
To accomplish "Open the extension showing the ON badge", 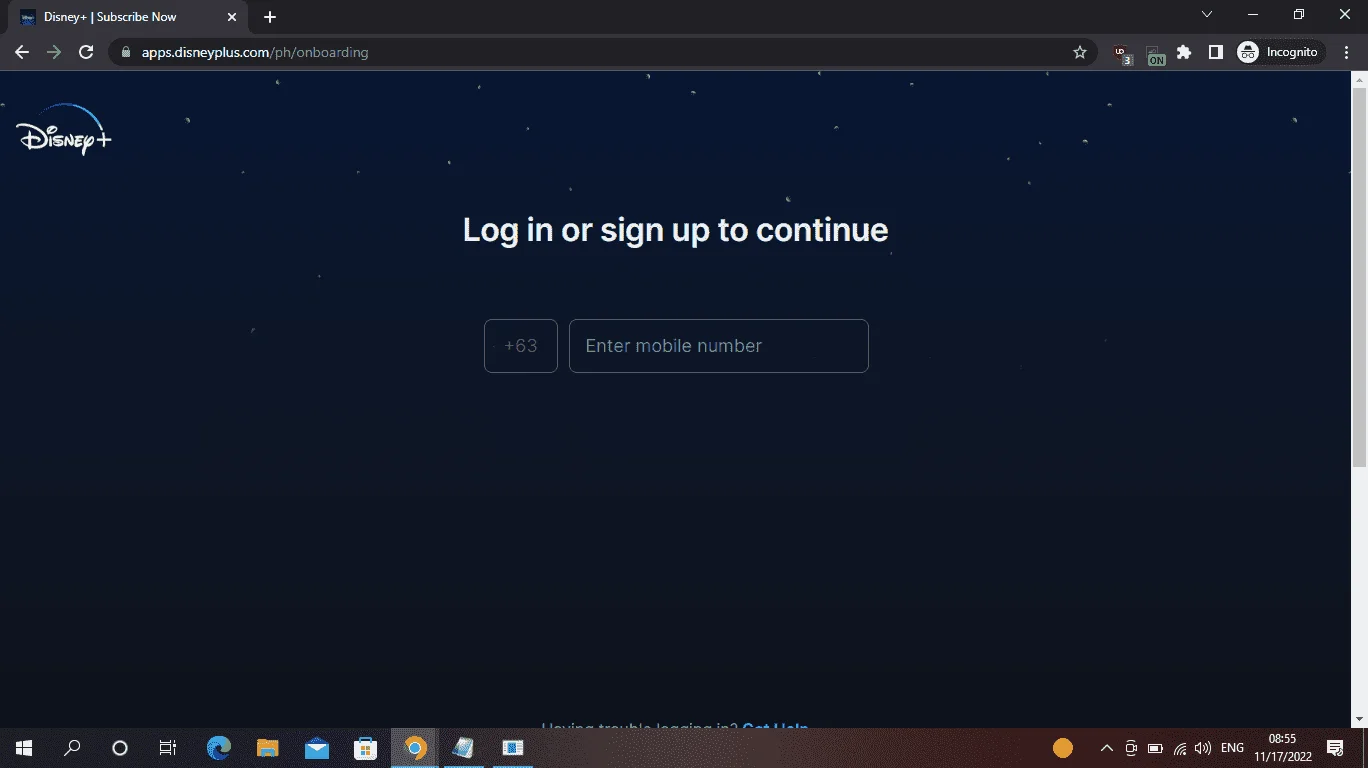I will (1155, 54).
